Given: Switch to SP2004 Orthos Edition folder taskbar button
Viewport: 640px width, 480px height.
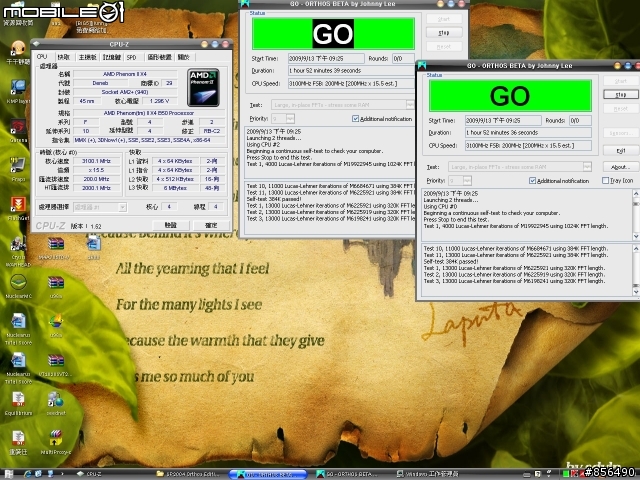Looking at the screenshot, I should coord(189,474).
